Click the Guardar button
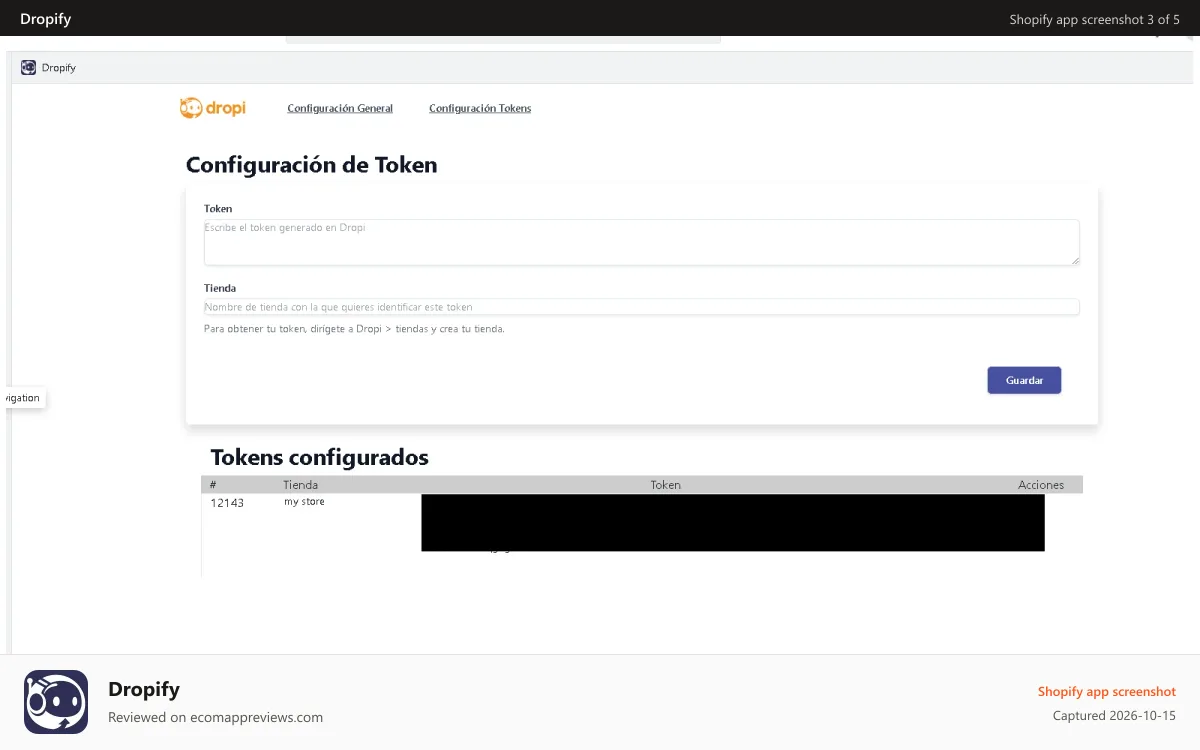The width and height of the screenshot is (1200, 750). pos(1024,380)
